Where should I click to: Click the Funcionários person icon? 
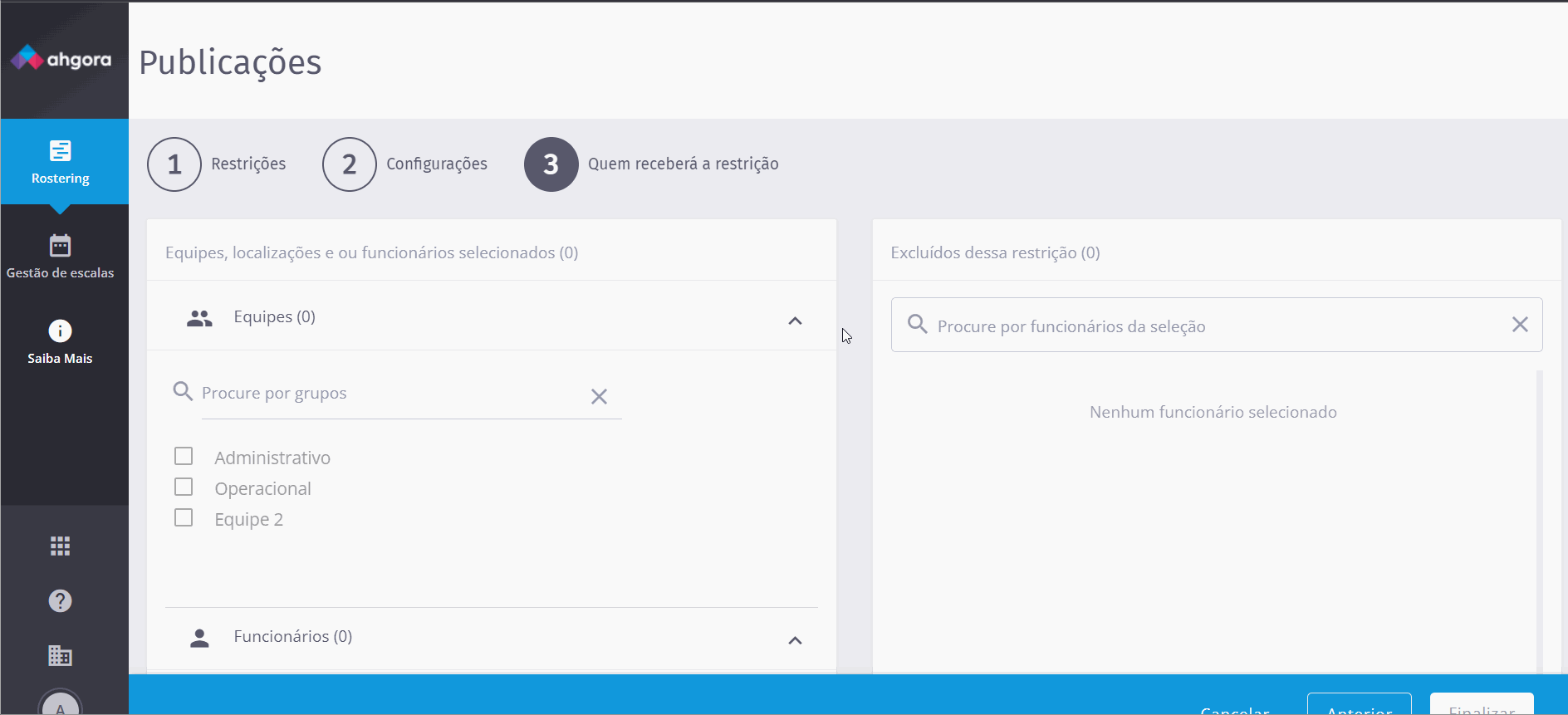[x=199, y=638]
